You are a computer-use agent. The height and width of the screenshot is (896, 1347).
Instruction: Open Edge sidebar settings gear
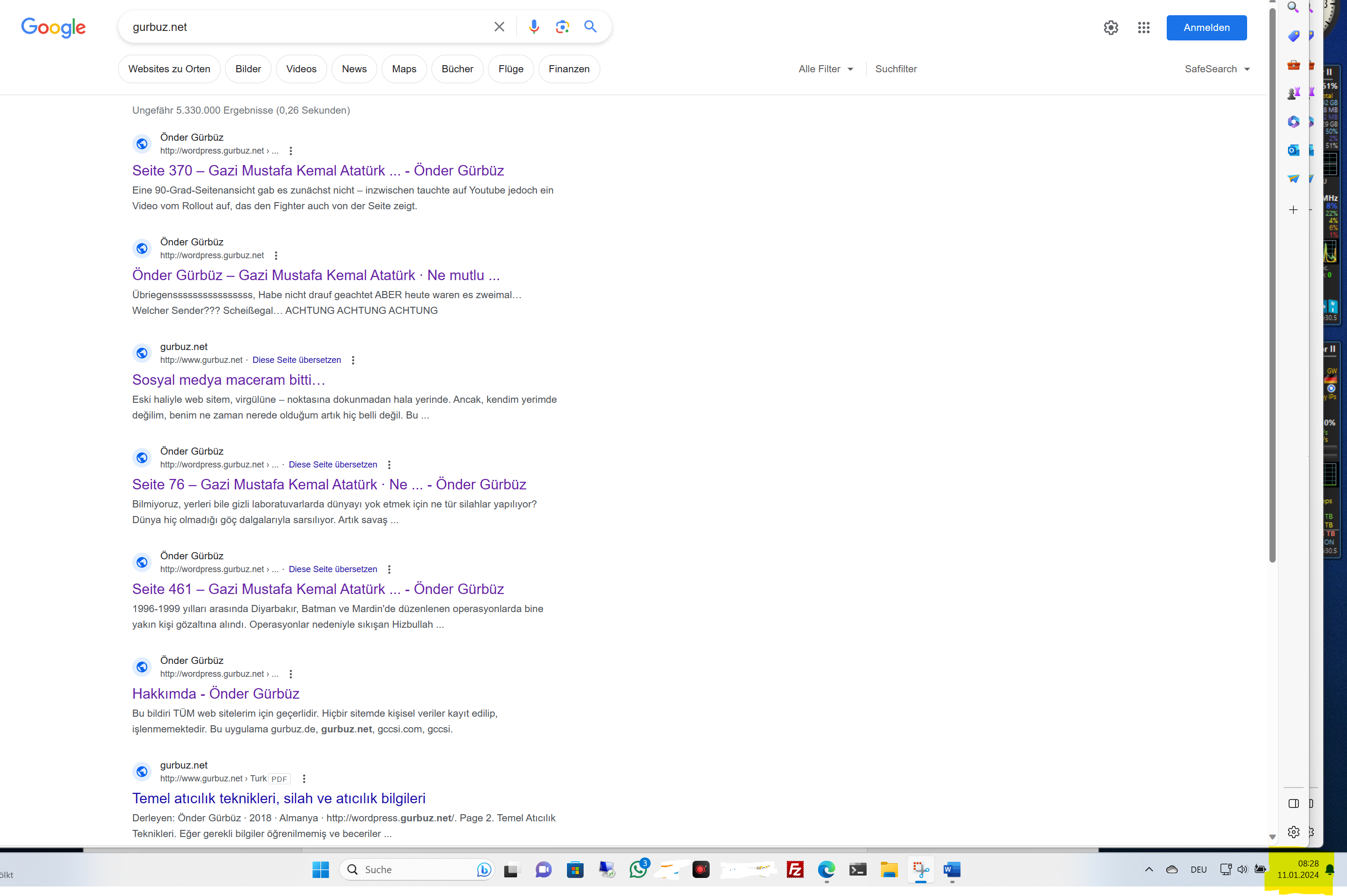(1293, 832)
